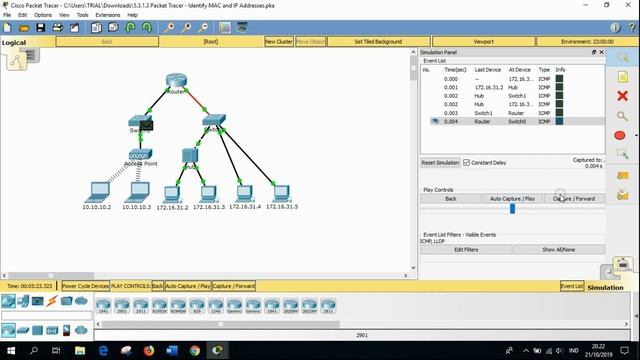The width and height of the screenshot is (640, 360).
Task: Click the laptop labeled 10.10.10.2
Action: [x=97, y=192]
